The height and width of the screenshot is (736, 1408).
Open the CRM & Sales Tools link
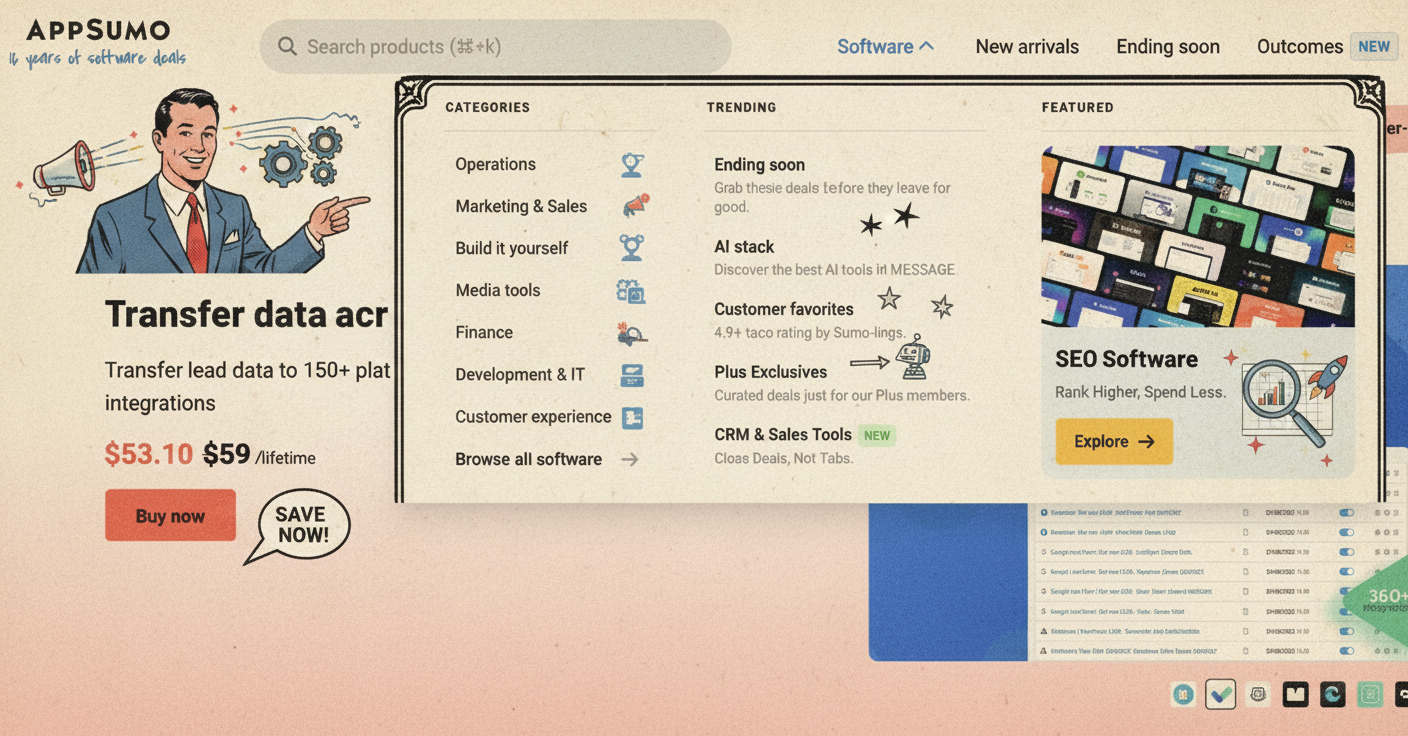[783, 435]
